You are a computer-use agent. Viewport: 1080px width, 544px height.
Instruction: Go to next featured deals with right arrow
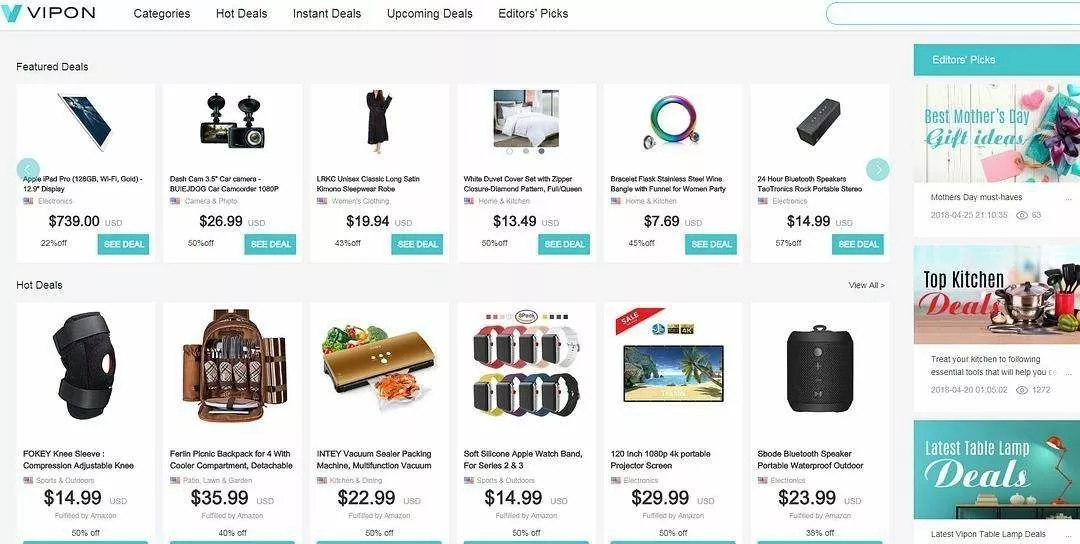[878, 169]
